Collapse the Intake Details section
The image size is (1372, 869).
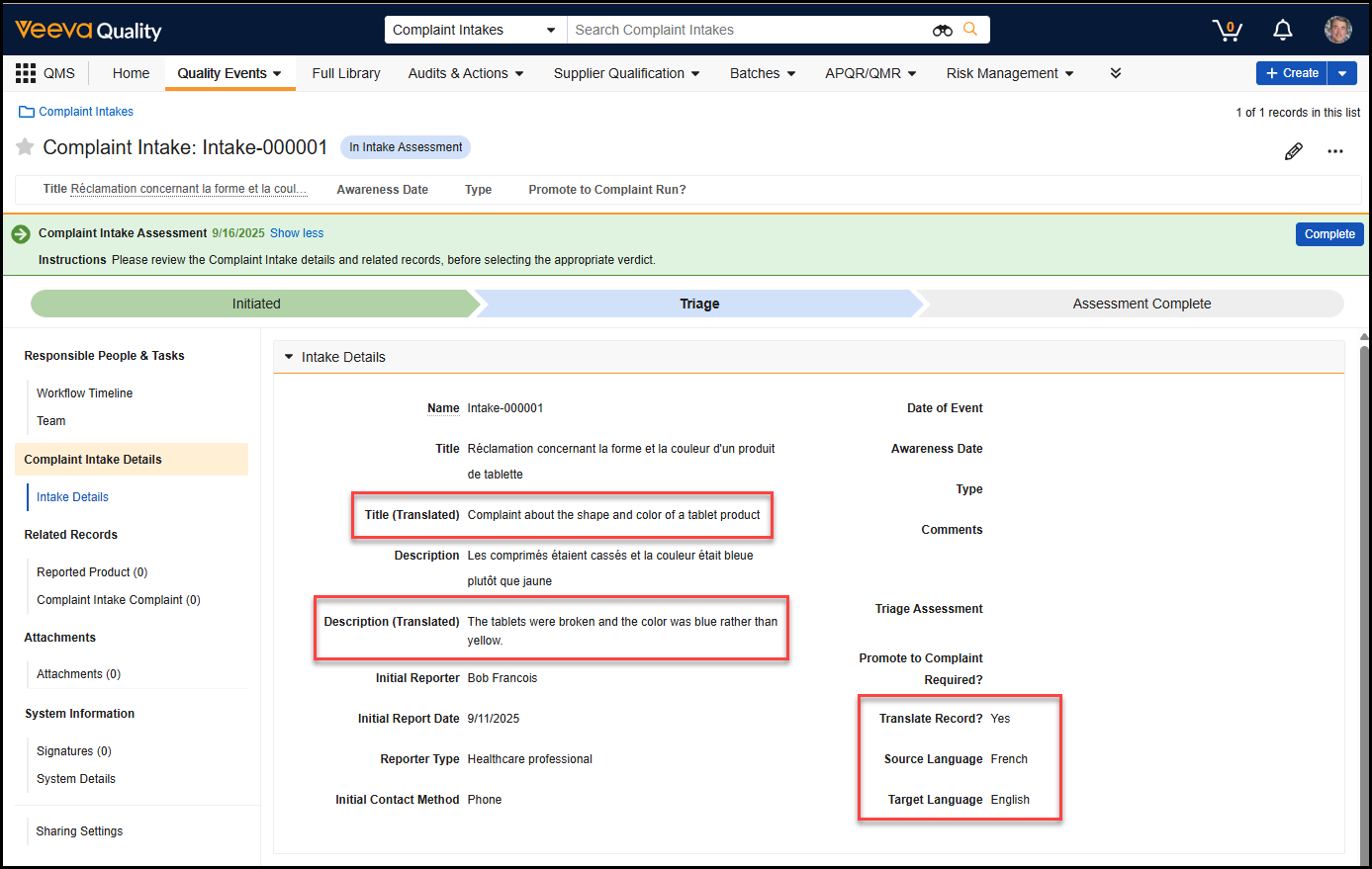(289, 357)
